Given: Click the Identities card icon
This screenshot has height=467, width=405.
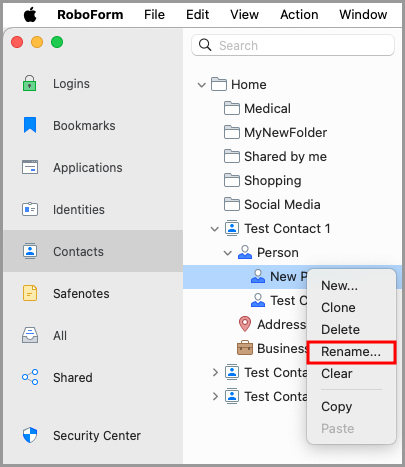Looking at the screenshot, I should (30, 209).
